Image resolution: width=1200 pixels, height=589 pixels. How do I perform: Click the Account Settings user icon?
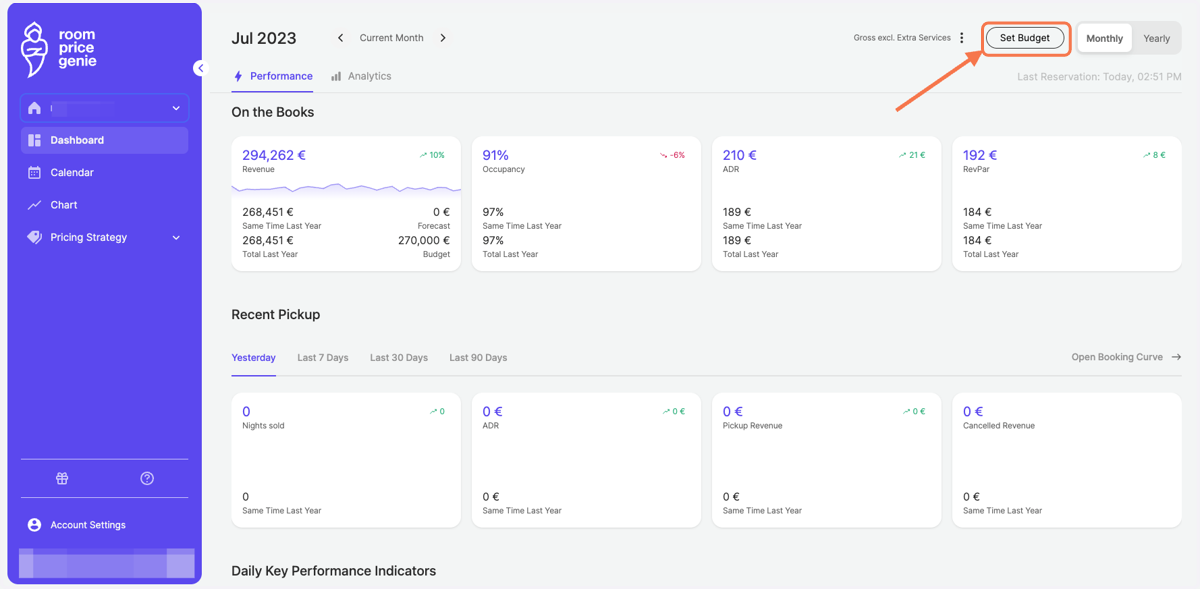point(34,525)
